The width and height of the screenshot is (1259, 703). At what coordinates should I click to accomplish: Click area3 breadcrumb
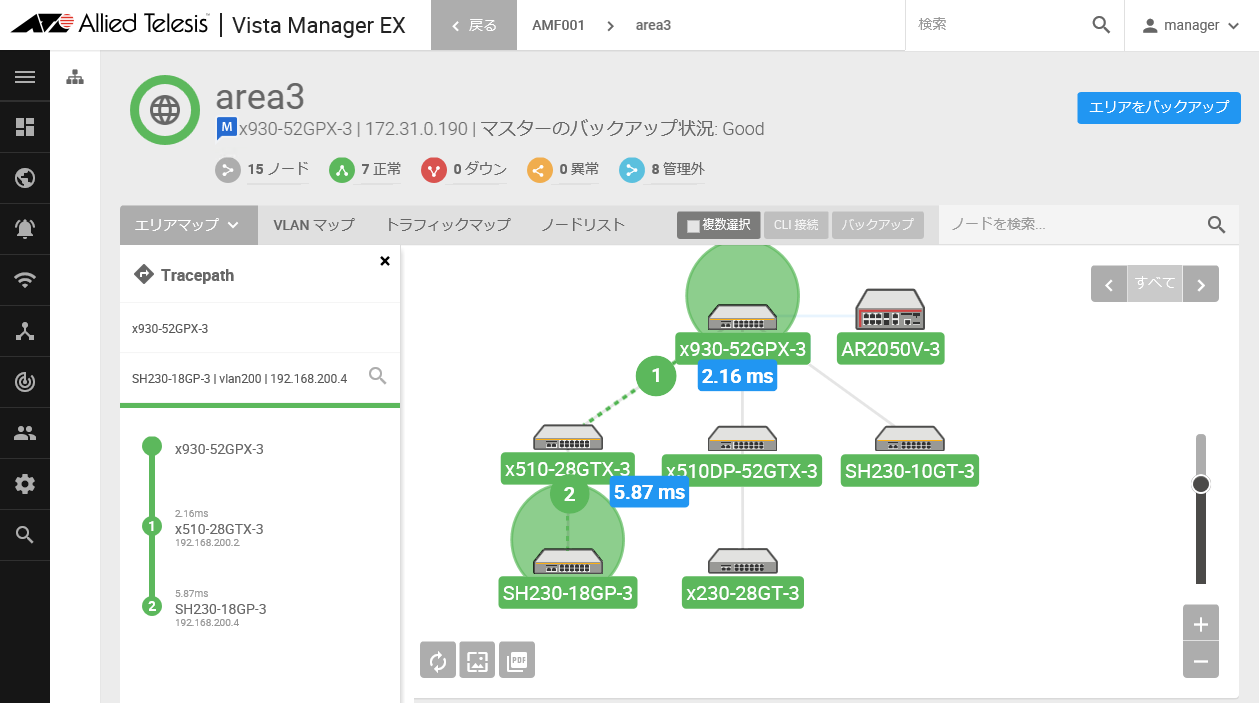(x=653, y=25)
